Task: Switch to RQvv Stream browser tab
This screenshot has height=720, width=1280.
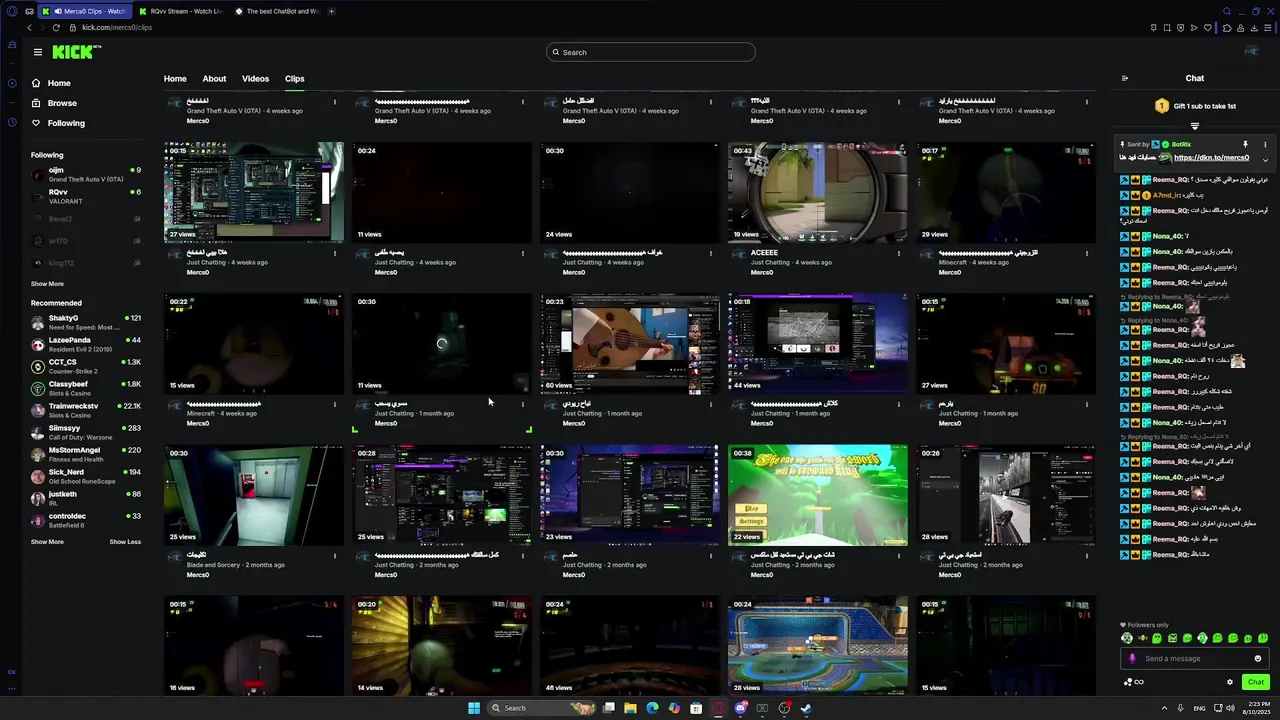Action: pyautogui.click(x=180, y=11)
